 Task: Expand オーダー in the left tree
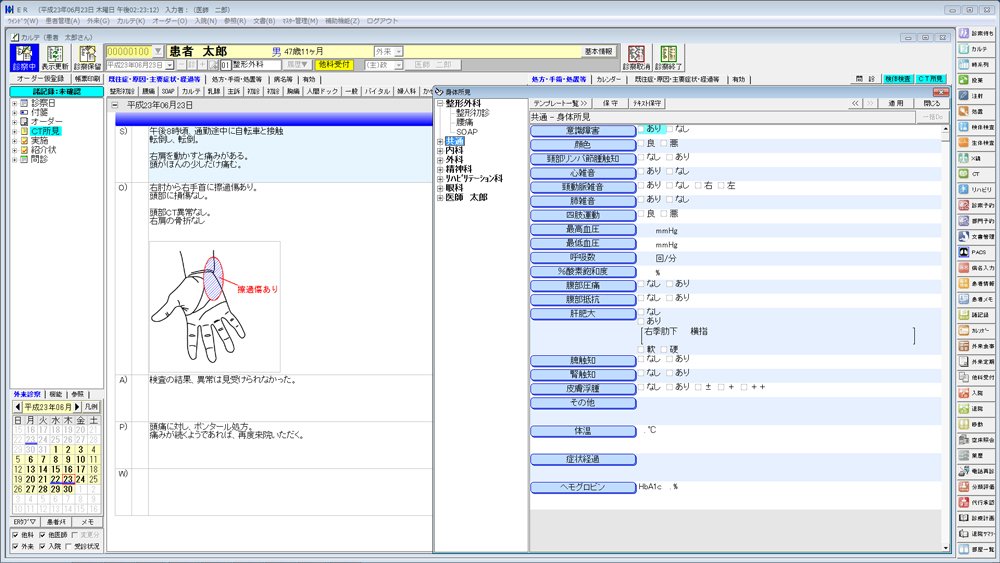coord(15,122)
